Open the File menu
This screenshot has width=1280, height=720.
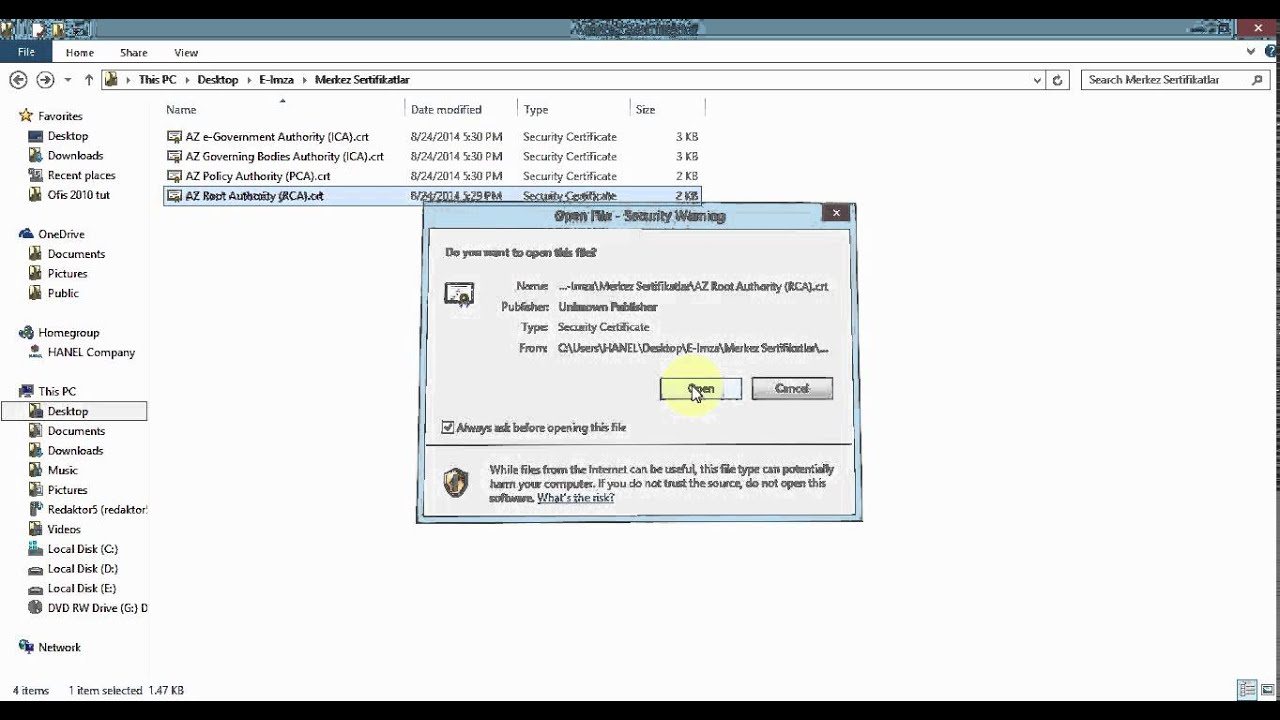coord(26,52)
